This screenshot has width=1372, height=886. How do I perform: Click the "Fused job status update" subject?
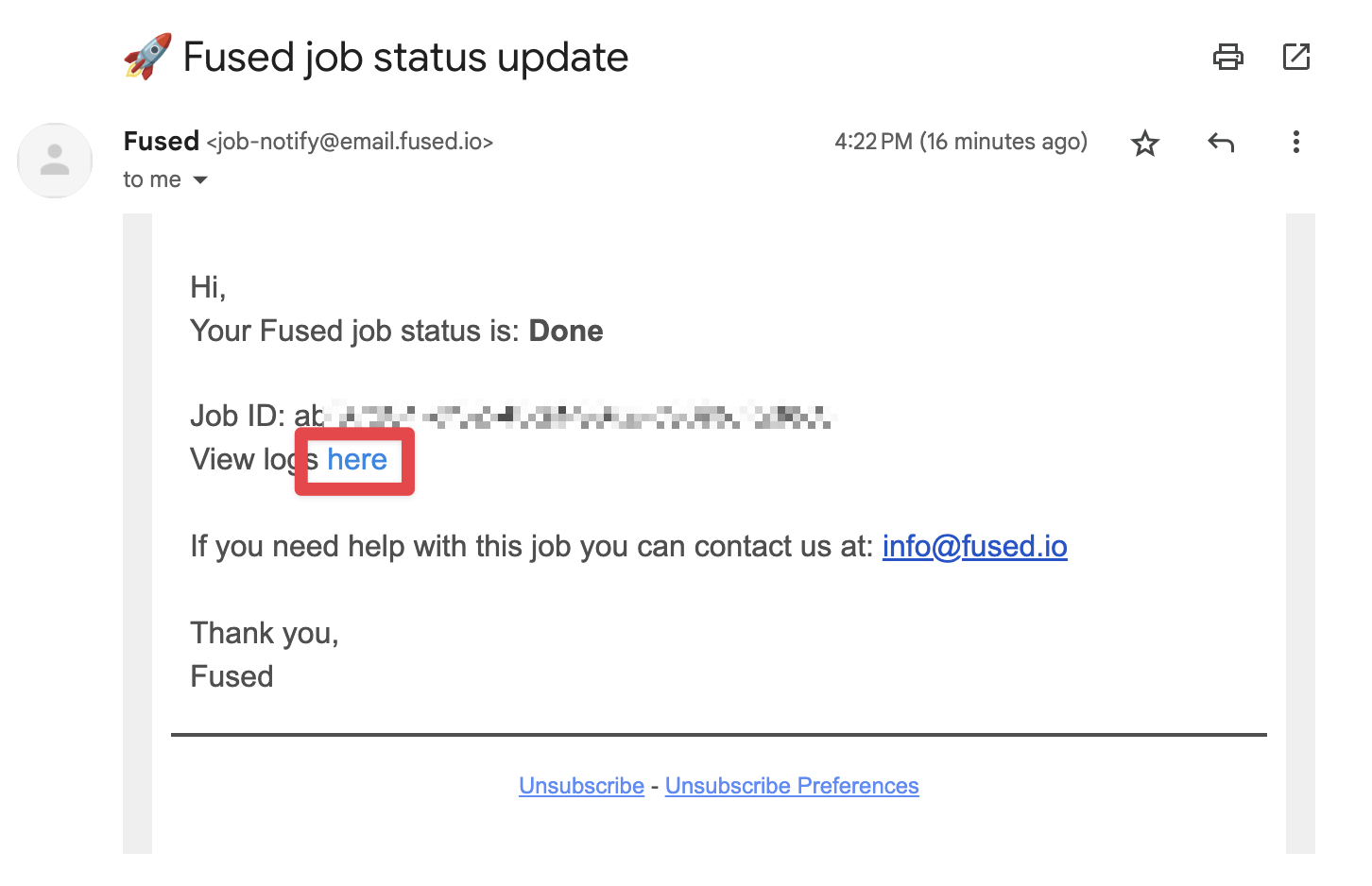click(405, 58)
